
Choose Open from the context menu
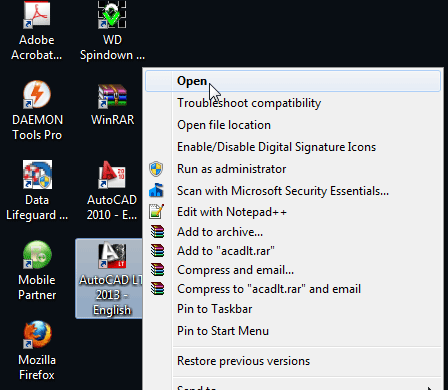293,81
